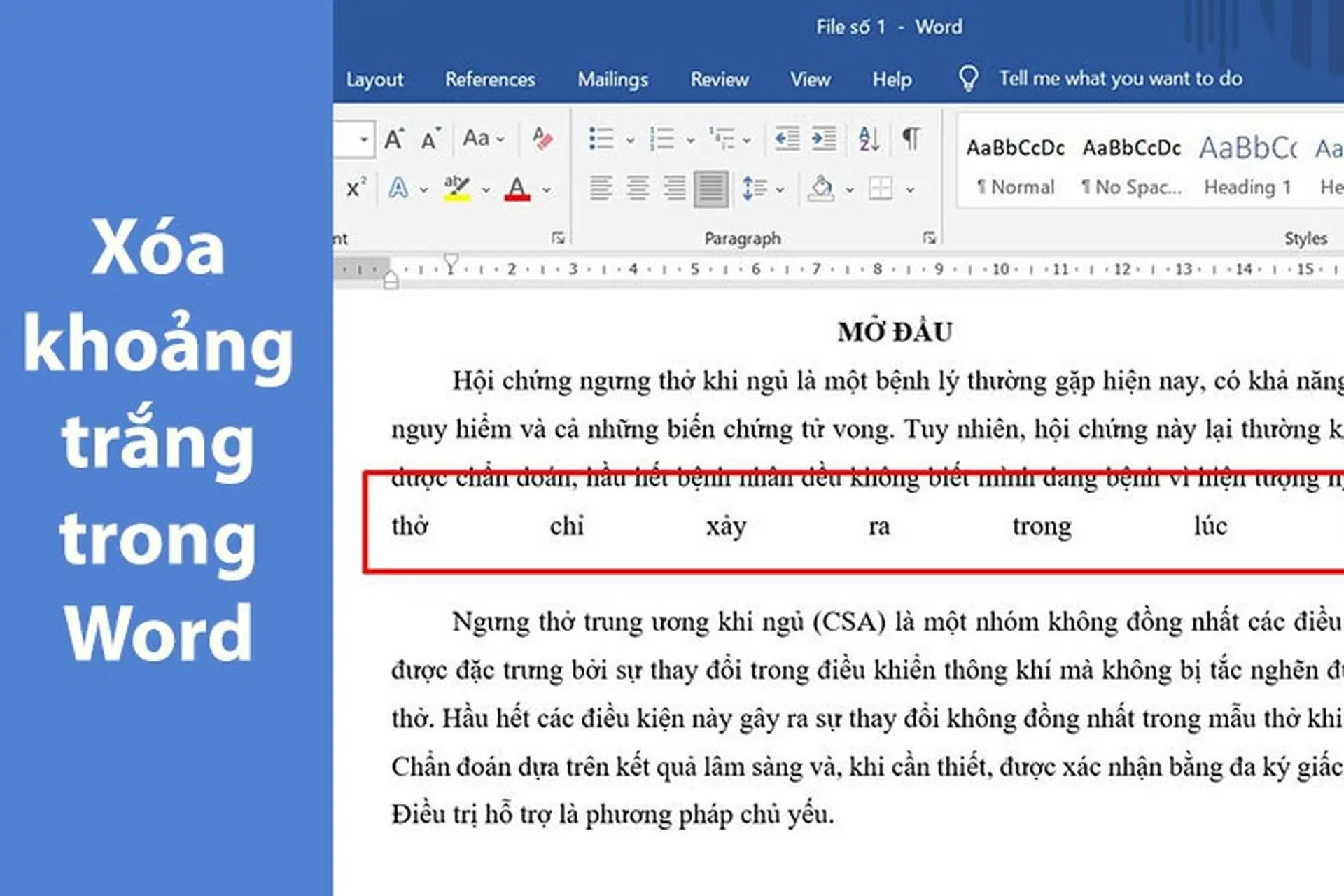Switch to the References ribbon tab

click(x=490, y=79)
